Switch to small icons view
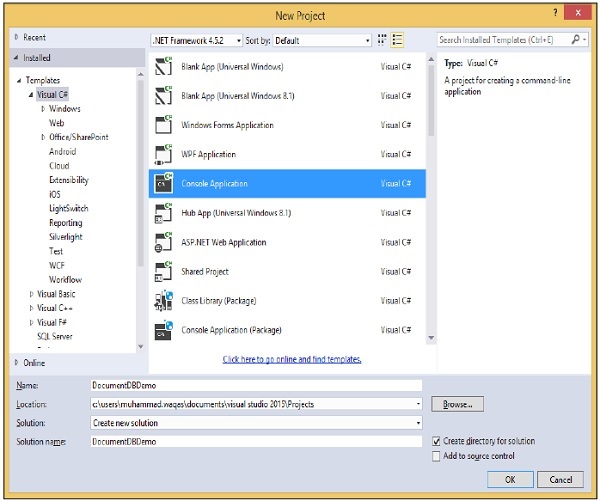Screen dimensions: 600x501 pyautogui.click(x=382, y=40)
